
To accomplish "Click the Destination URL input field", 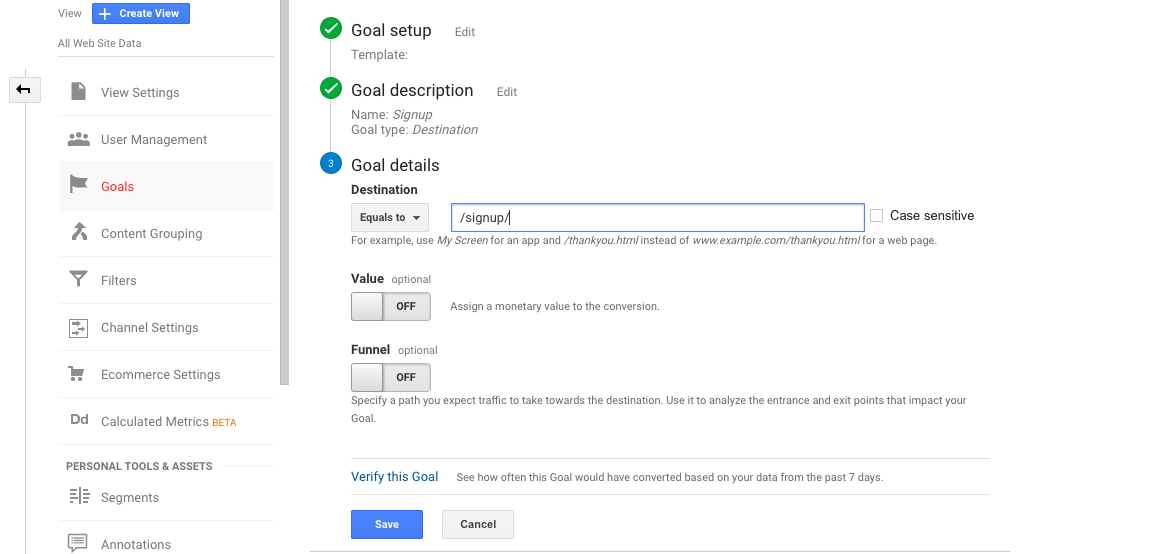I will (657, 217).
